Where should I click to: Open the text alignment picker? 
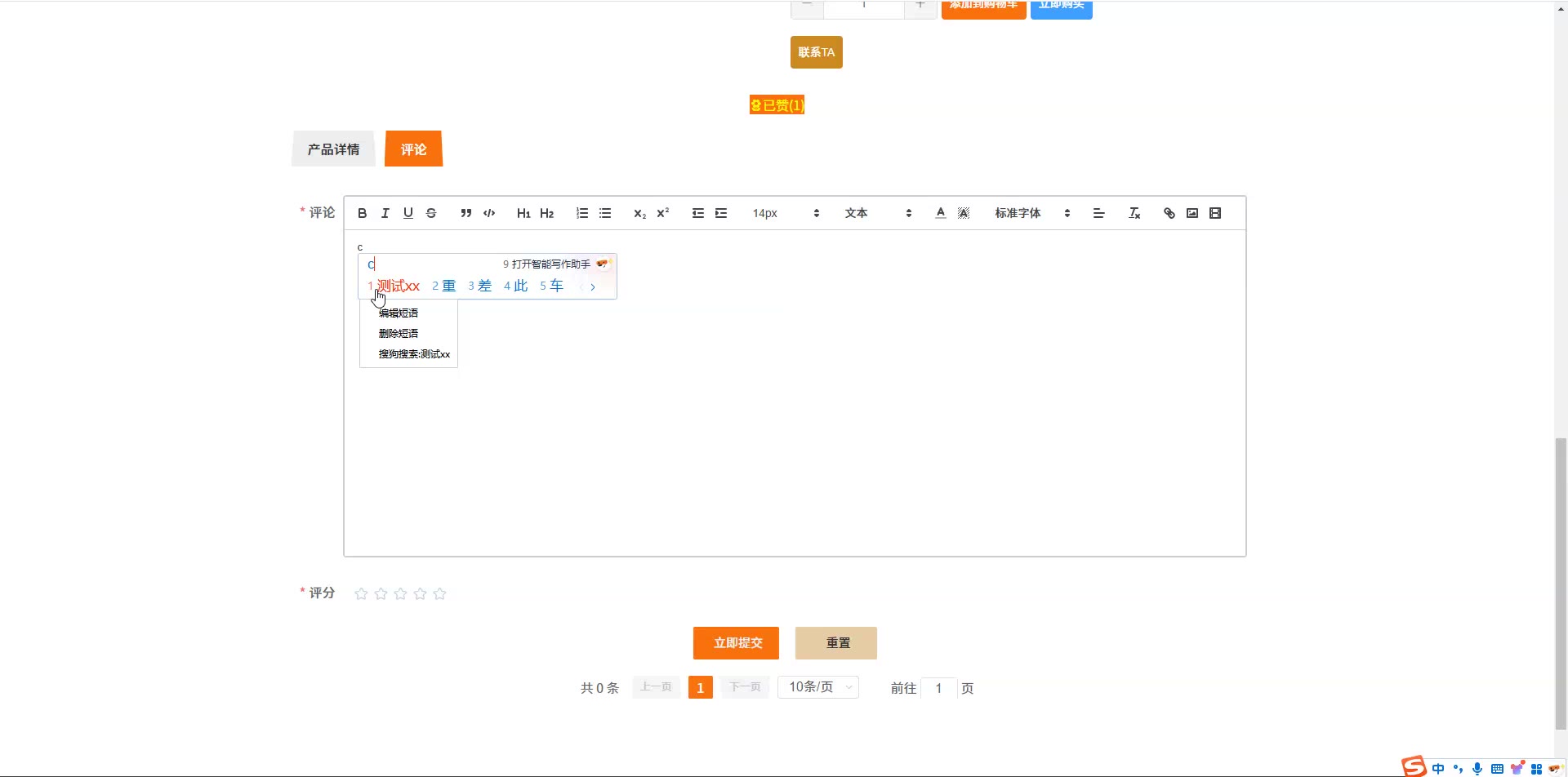click(1099, 213)
